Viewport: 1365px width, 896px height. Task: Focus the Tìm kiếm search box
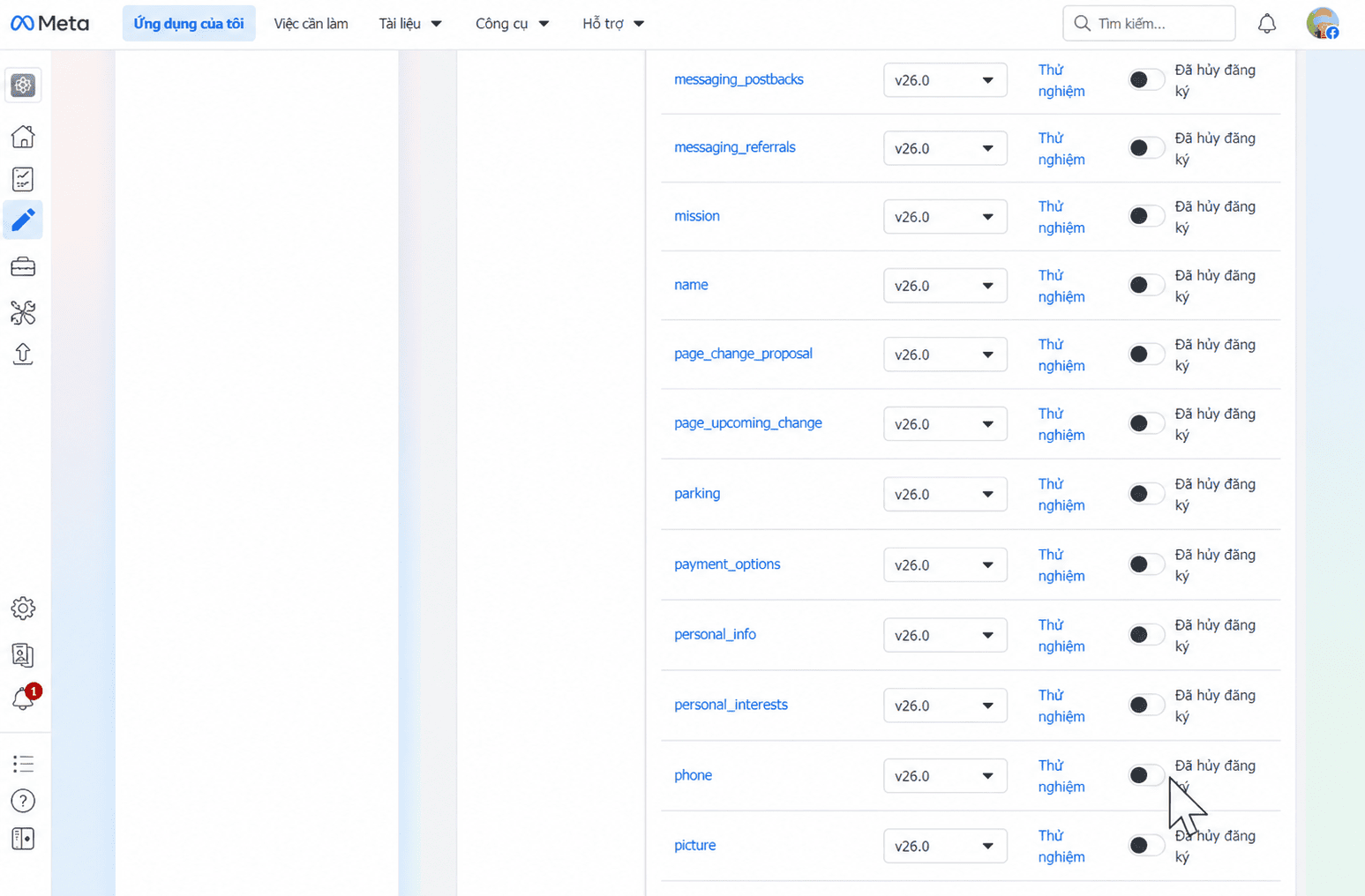[x=1149, y=24]
